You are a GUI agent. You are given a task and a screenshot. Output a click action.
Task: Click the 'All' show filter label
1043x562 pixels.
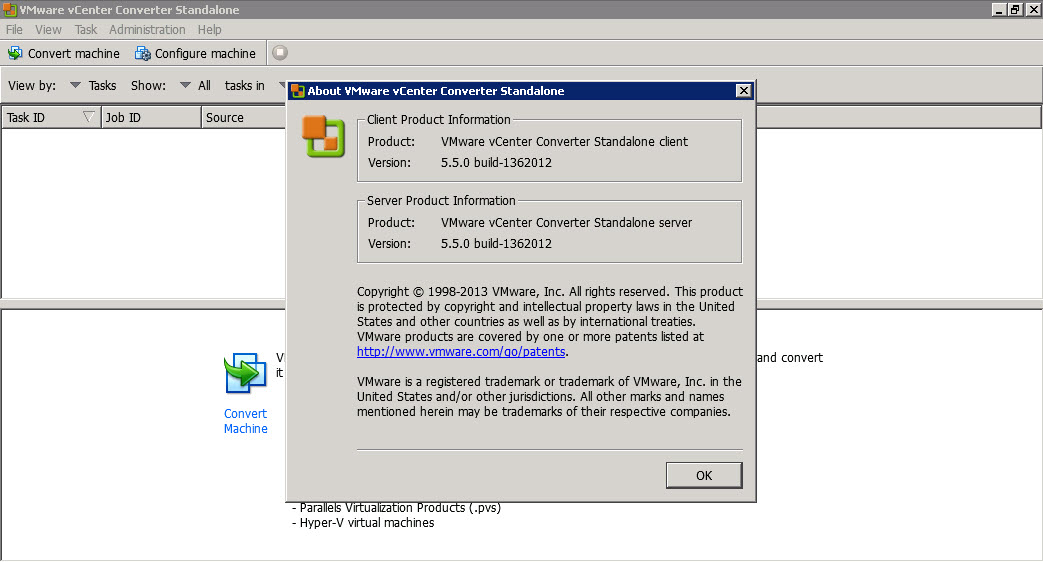click(x=204, y=85)
